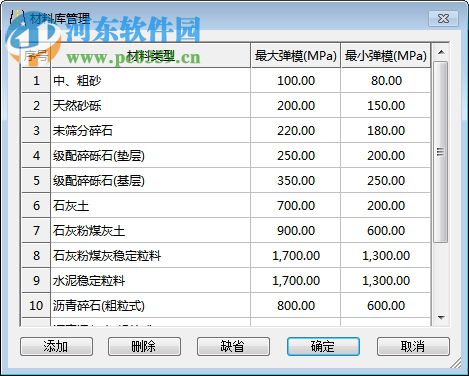Click the 添加 button
This screenshot has width=469, height=376.
[56, 346]
